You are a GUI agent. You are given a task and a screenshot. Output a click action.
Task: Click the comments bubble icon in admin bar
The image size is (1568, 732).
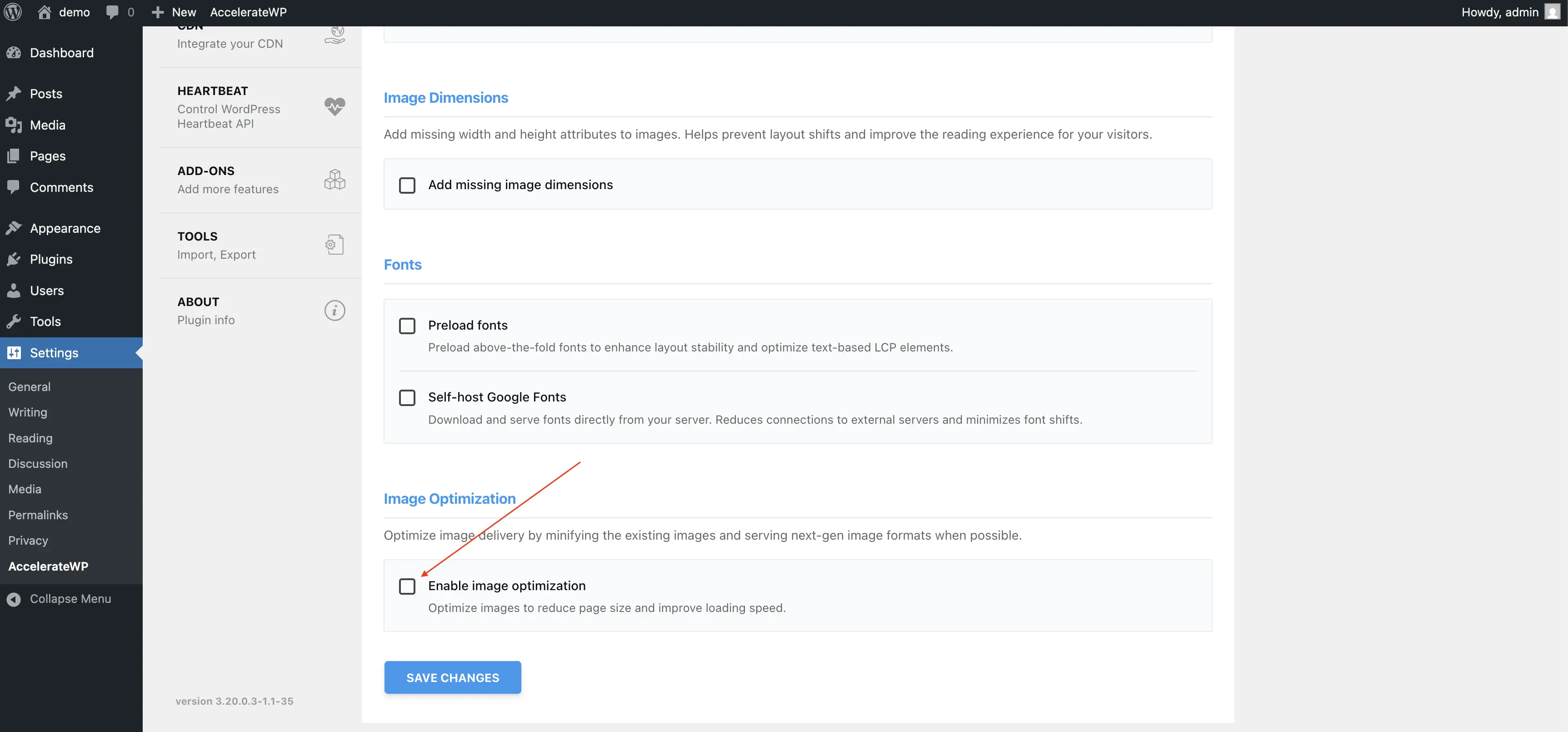tap(113, 12)
